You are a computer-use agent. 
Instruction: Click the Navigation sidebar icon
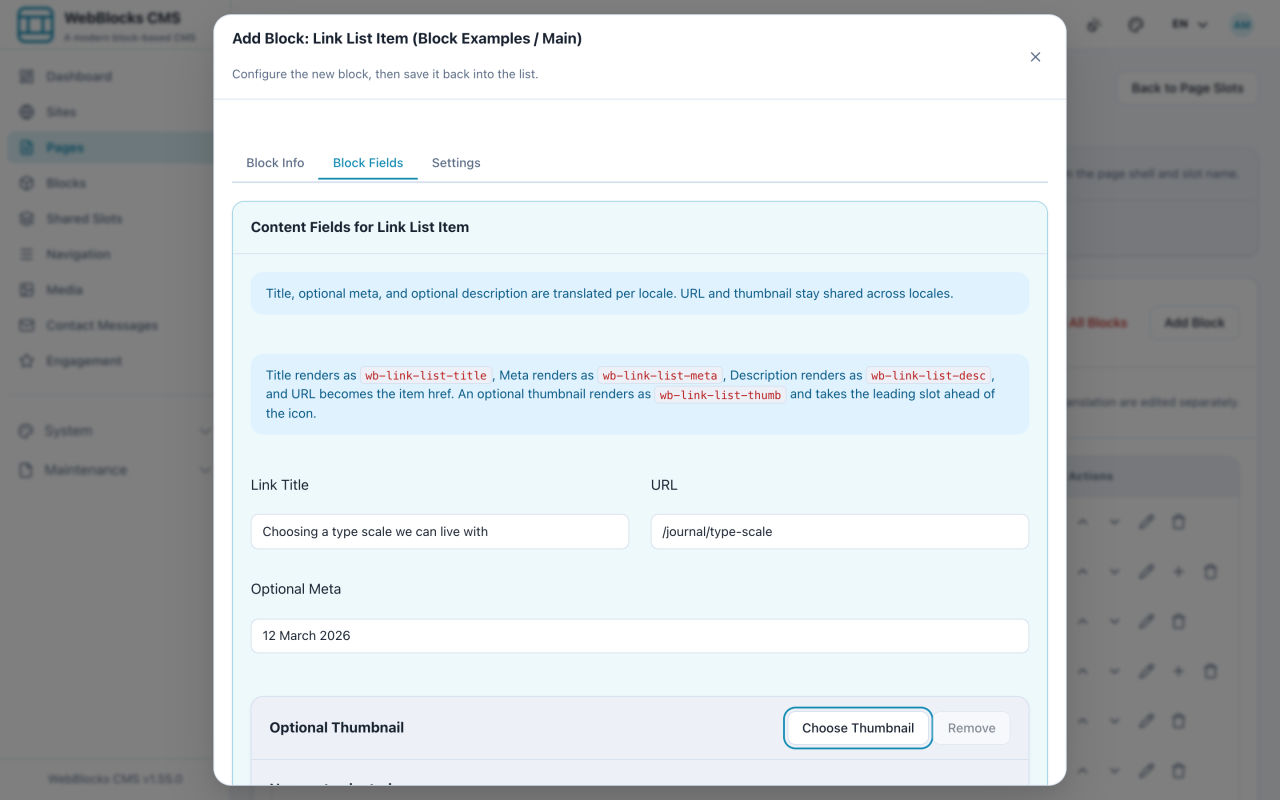27,254
